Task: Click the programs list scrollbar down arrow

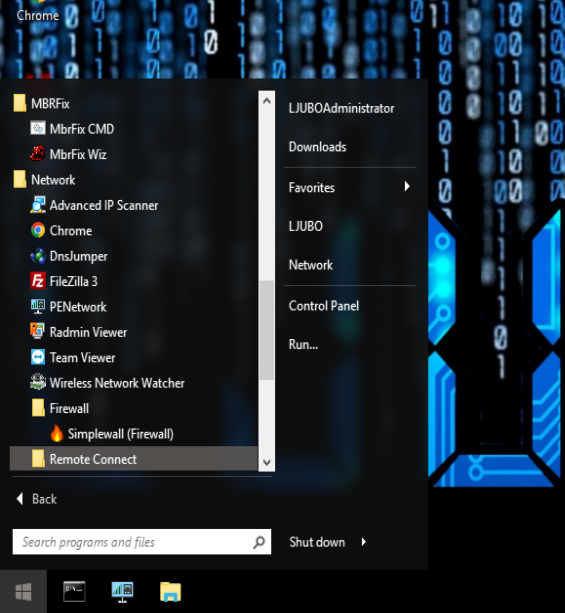Action: tap(267, 462)
